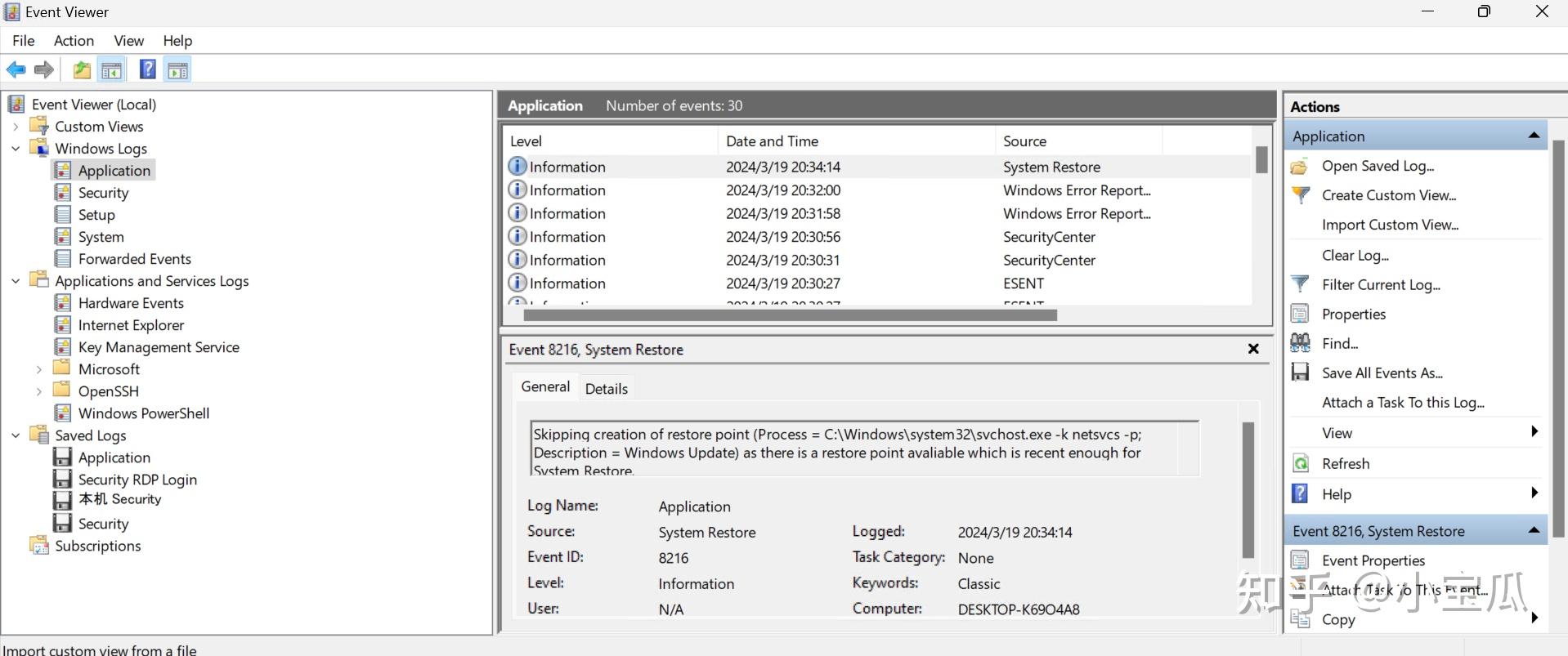Open the Help menu in menu bar
The width and height of the screenshot is (1568, 656).
click(x=177, y=40)
